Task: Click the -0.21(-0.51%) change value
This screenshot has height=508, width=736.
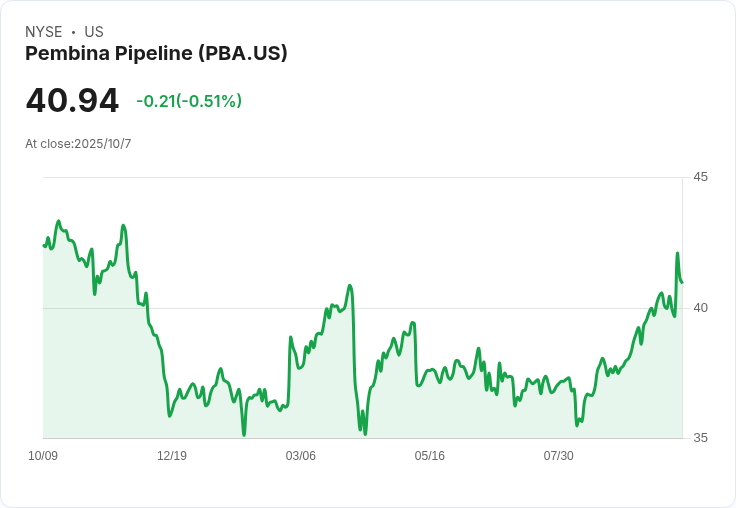Action: tap(189, 101)
